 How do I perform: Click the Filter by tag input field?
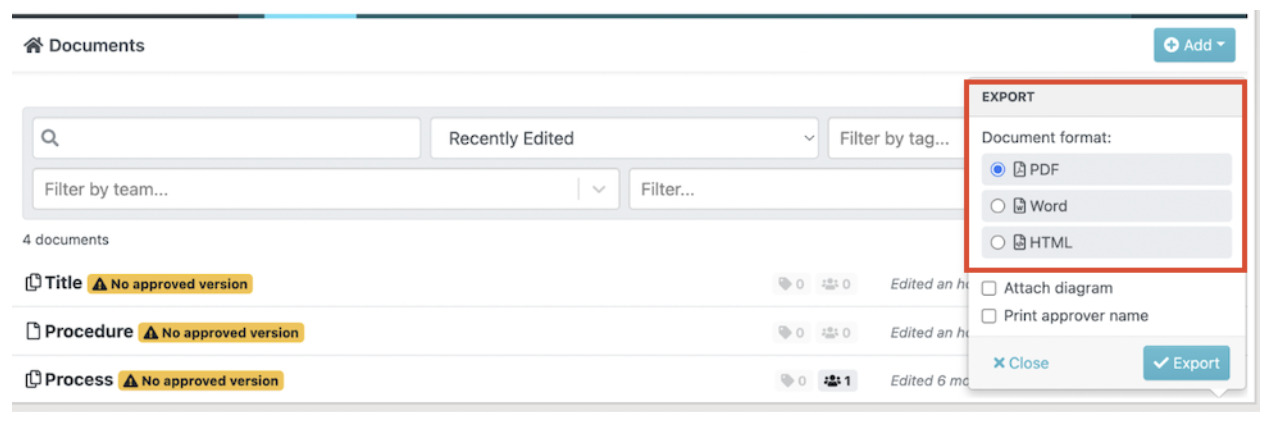895,138
